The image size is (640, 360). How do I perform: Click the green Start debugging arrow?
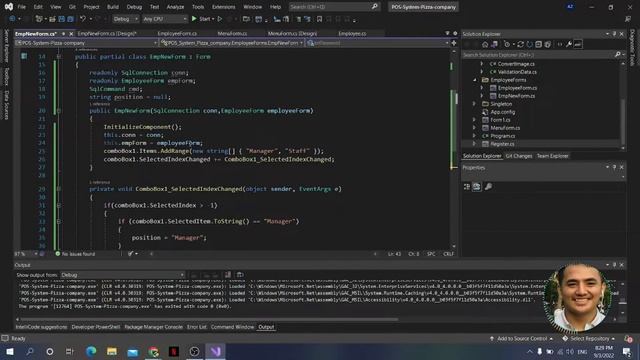pos(194,19)
